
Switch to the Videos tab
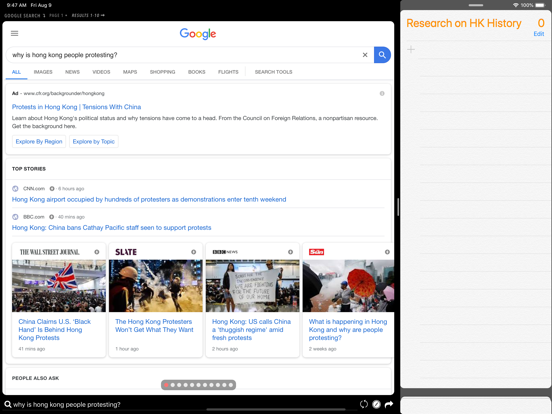point(101,72)
